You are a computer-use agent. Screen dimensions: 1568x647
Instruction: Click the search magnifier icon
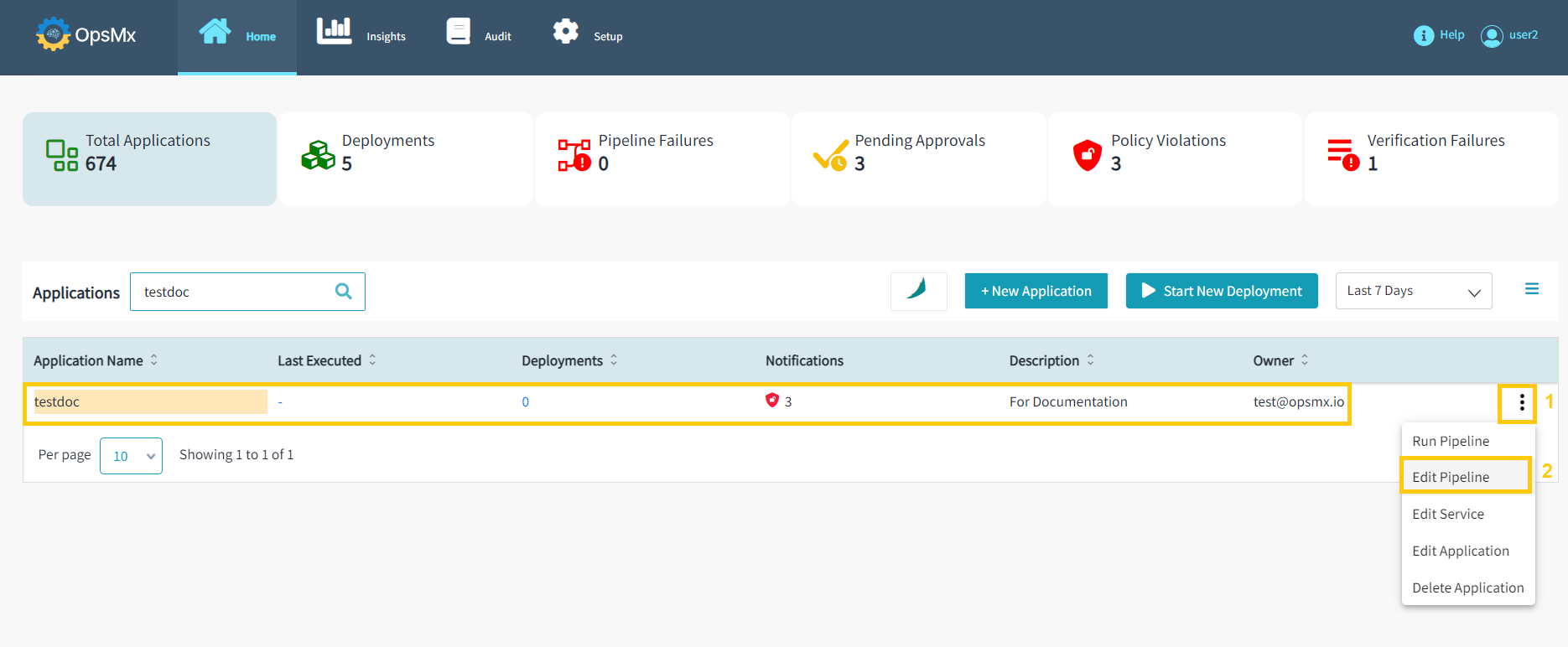tap(344, 292)
